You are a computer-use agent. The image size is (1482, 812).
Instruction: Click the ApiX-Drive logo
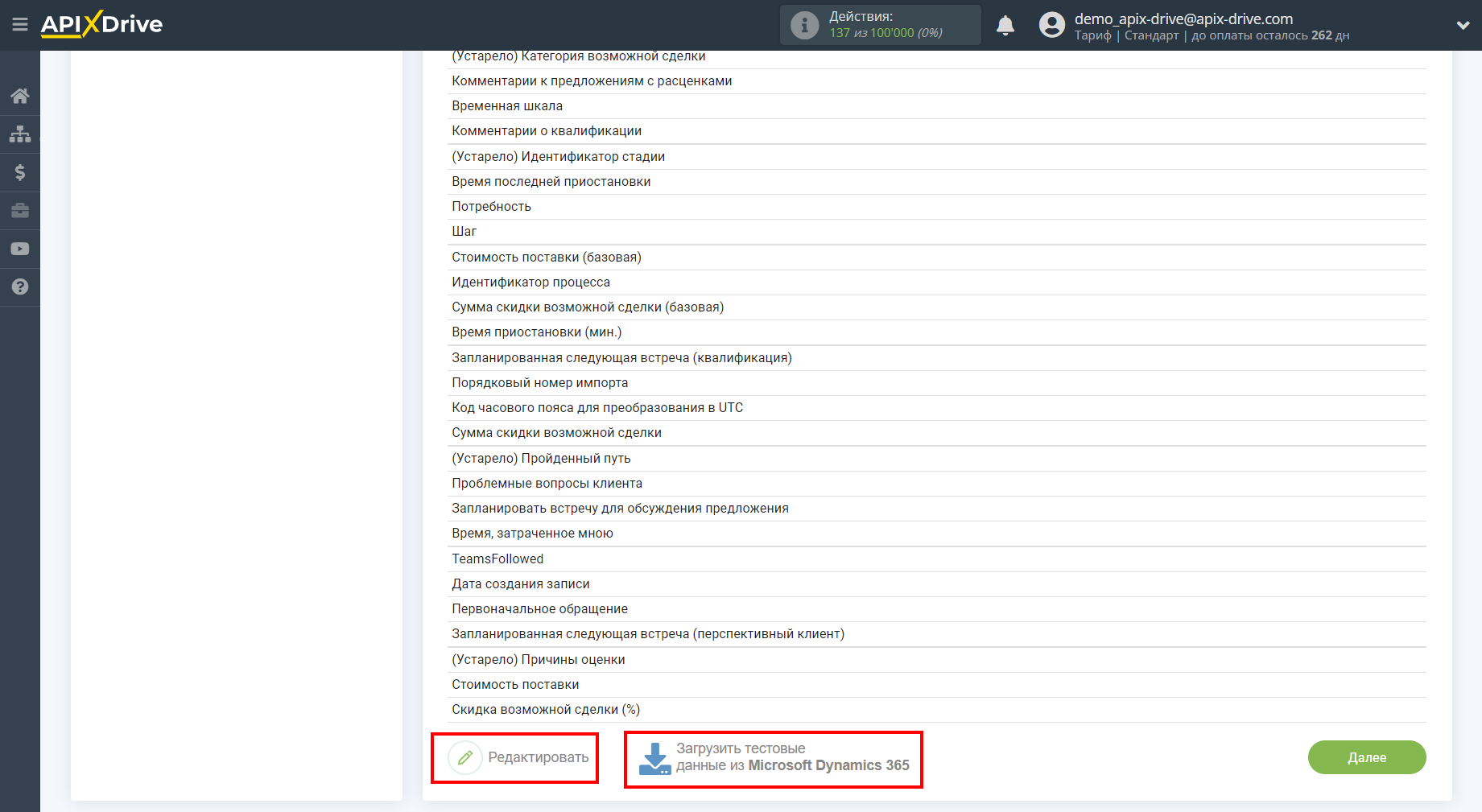pyautogui.click(x=101, y=24)
